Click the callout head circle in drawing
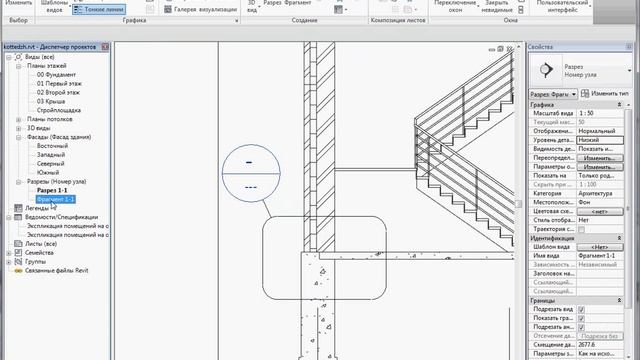This screenshot has width=640, height=360. [251, 173]
